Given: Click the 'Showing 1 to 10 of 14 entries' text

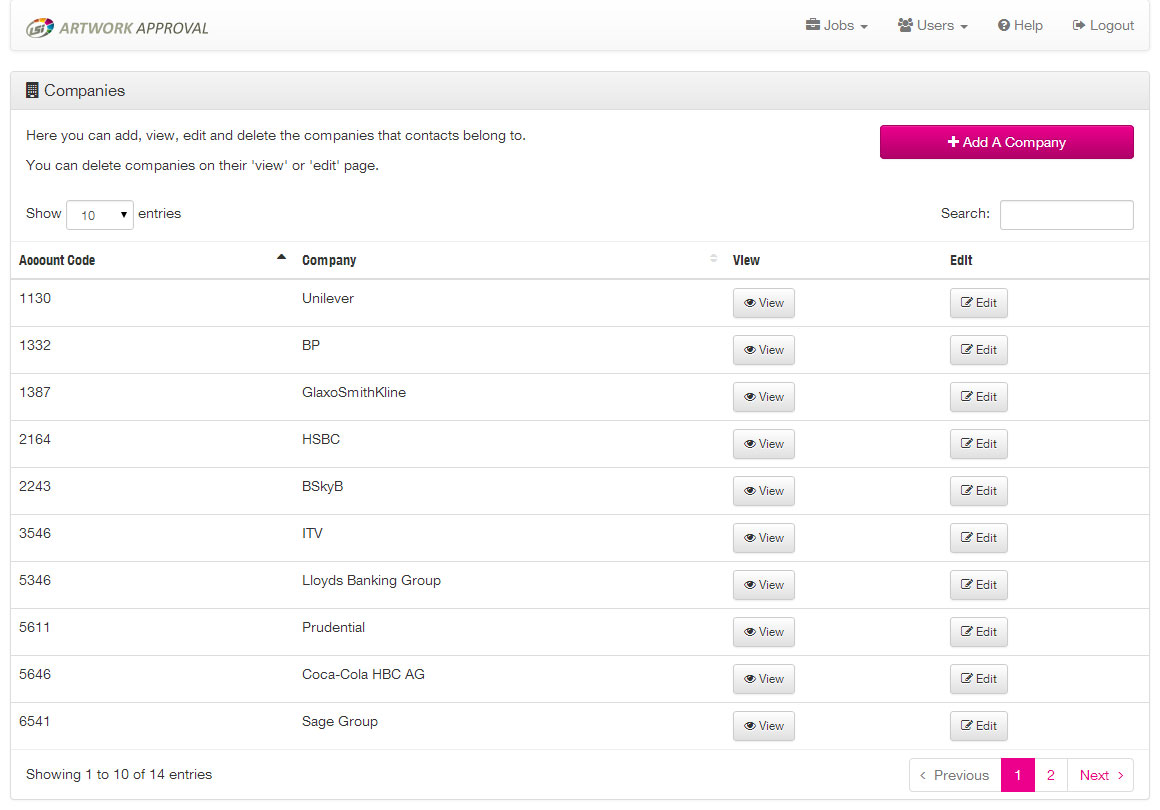Looking at the screenshot, I should 119,774.
